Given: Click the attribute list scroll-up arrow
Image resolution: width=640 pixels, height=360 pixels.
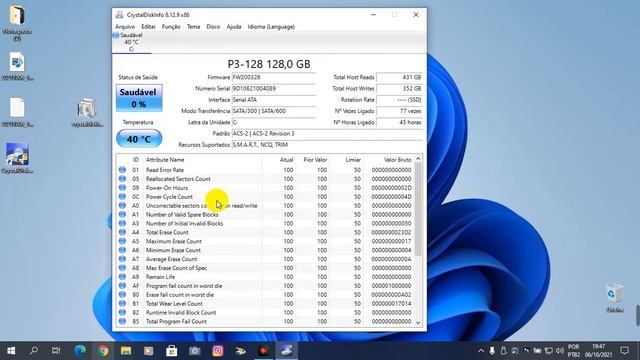Looking at the screenshot, I should (418, 159).
